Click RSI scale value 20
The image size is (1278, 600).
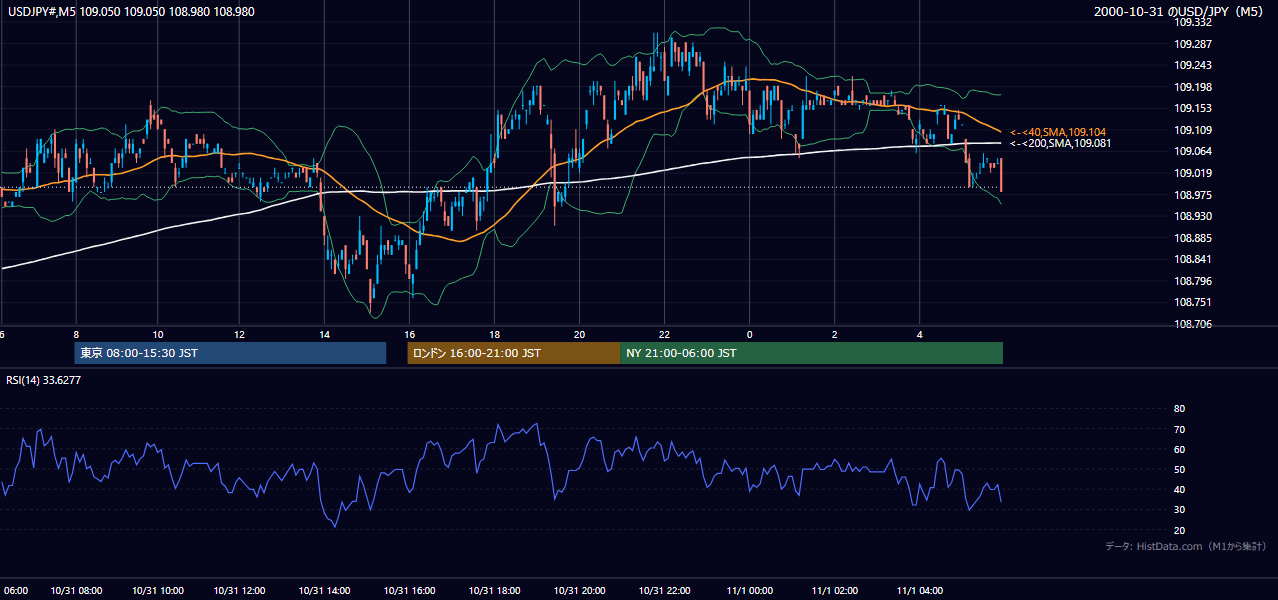[1179, 530]
